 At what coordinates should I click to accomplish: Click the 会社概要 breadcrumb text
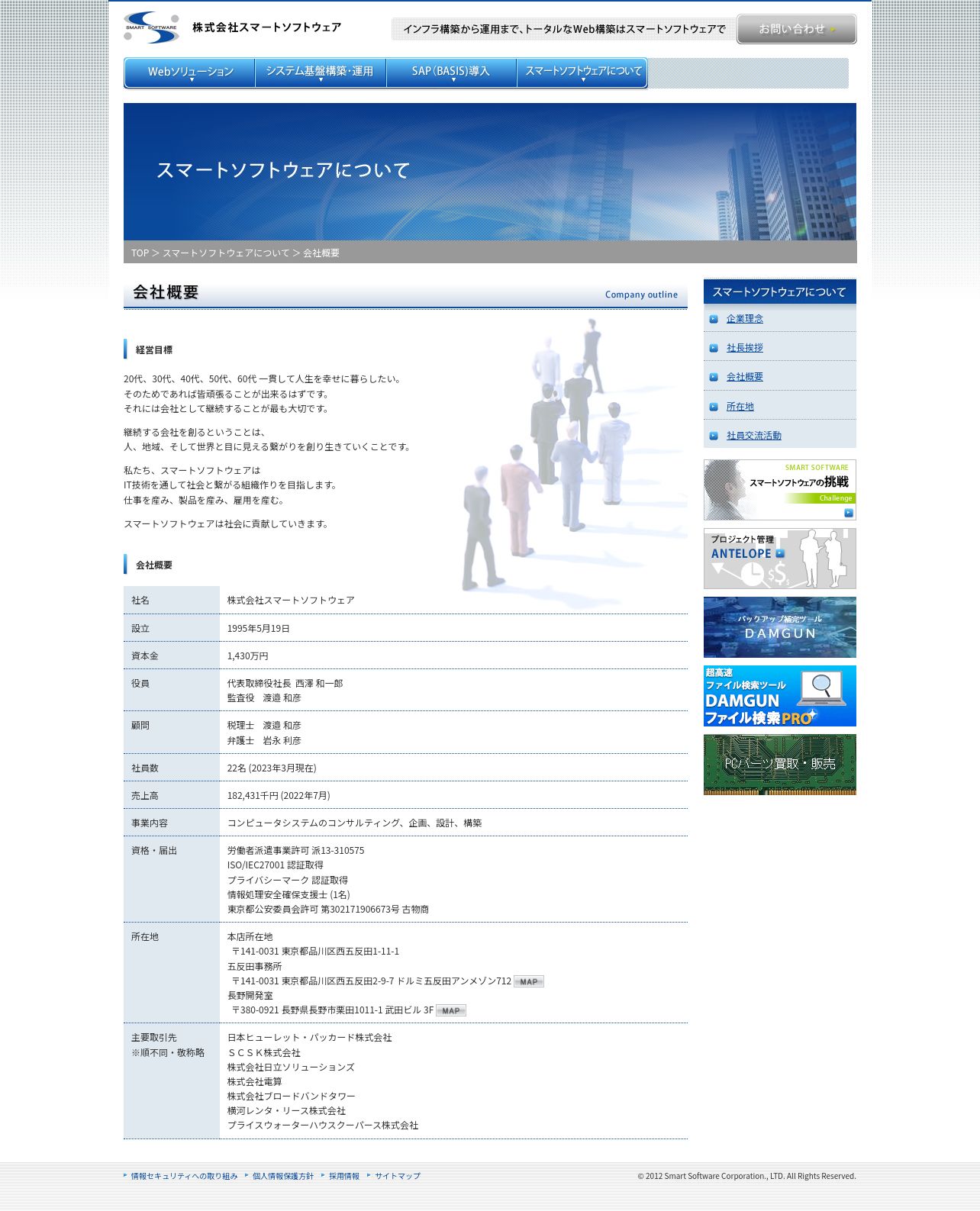pyautogui.click(x=321, y=253)
